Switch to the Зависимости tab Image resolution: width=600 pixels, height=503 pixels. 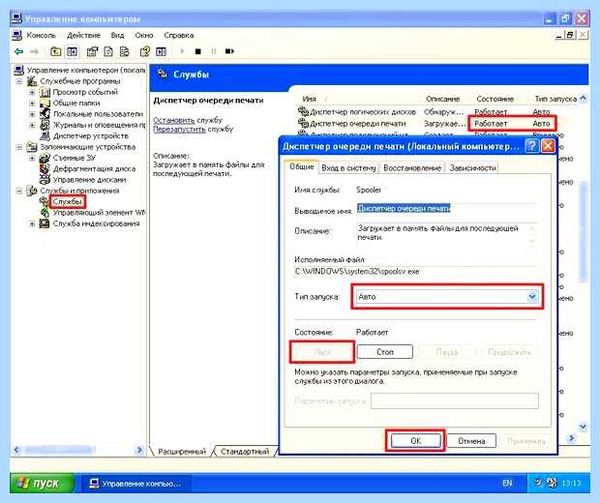473,168
